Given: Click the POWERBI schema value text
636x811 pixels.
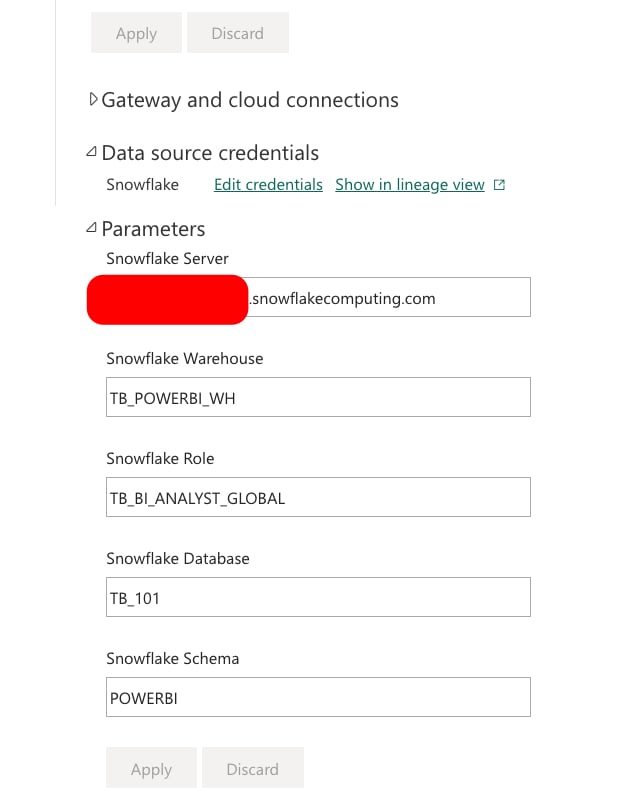Looking at the screenshot, I should 141,697.
